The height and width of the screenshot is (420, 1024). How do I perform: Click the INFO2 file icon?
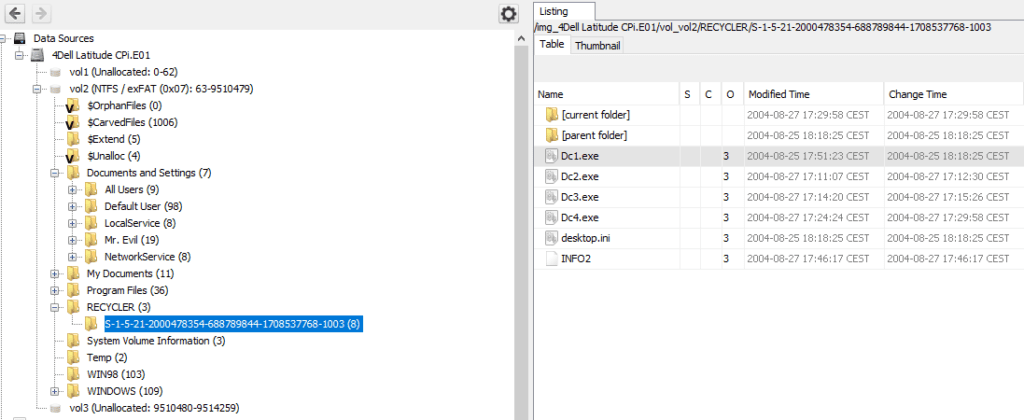point(552,259)
